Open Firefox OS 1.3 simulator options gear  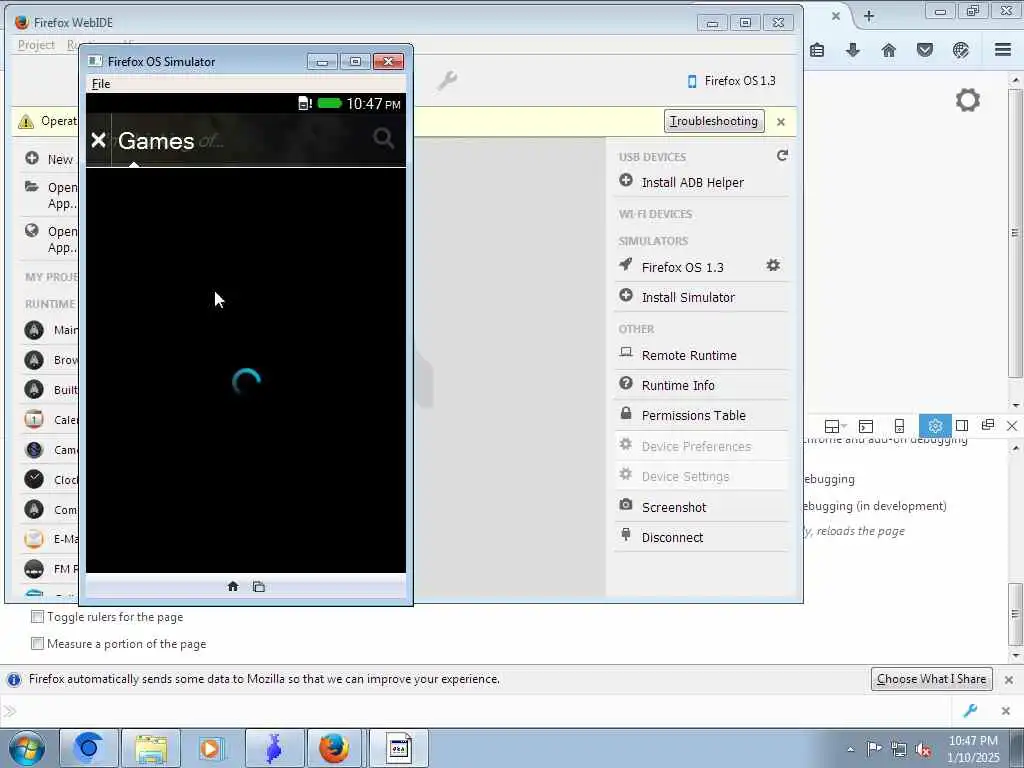(x=773, y=265)
